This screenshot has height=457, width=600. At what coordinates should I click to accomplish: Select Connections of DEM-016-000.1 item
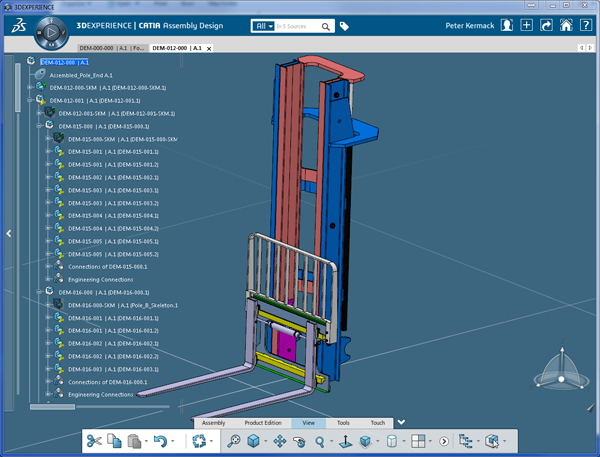click(108, 382)
